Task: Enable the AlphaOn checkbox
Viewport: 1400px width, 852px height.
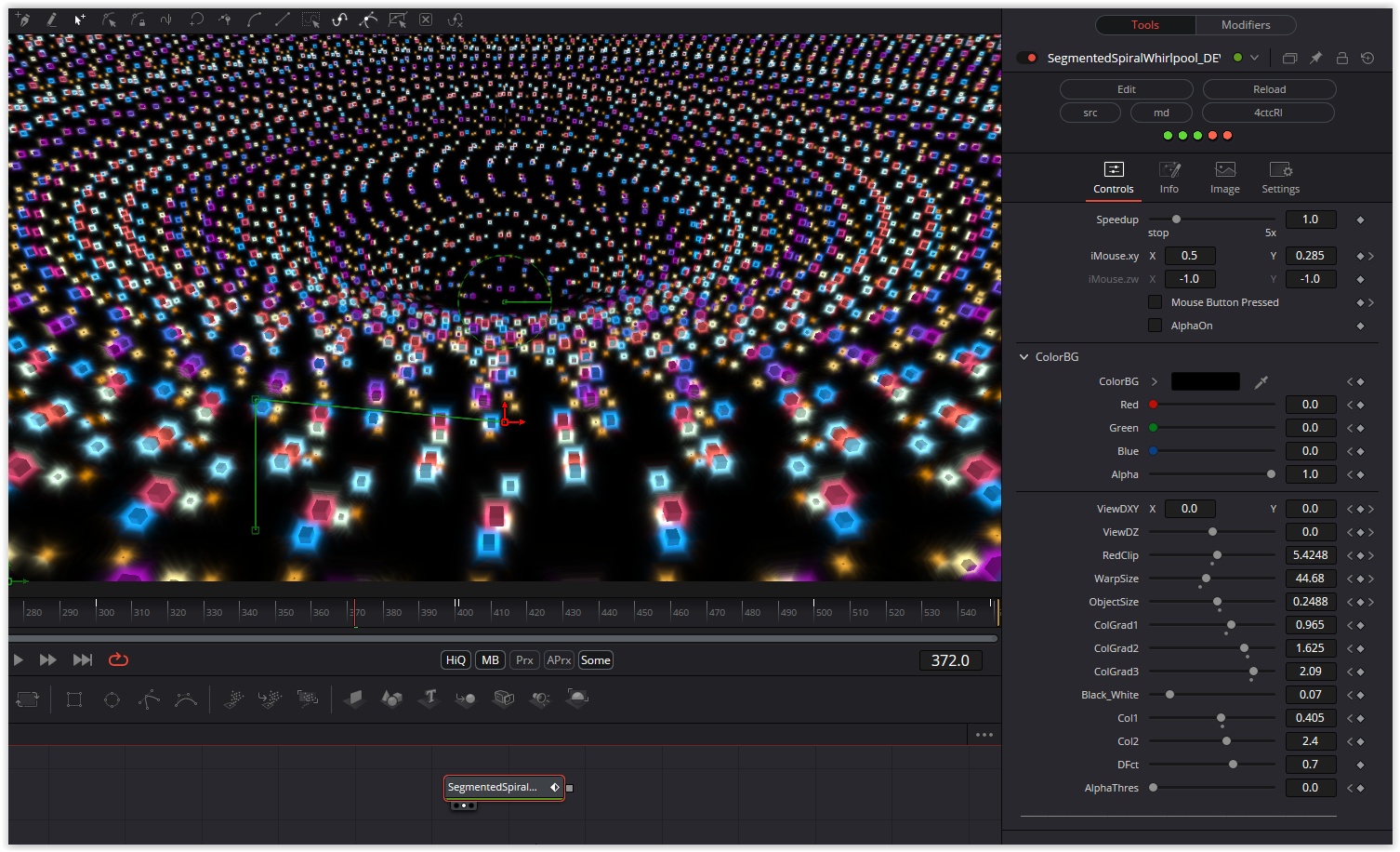Action: pyautogui.click(x=1155, y=326)
